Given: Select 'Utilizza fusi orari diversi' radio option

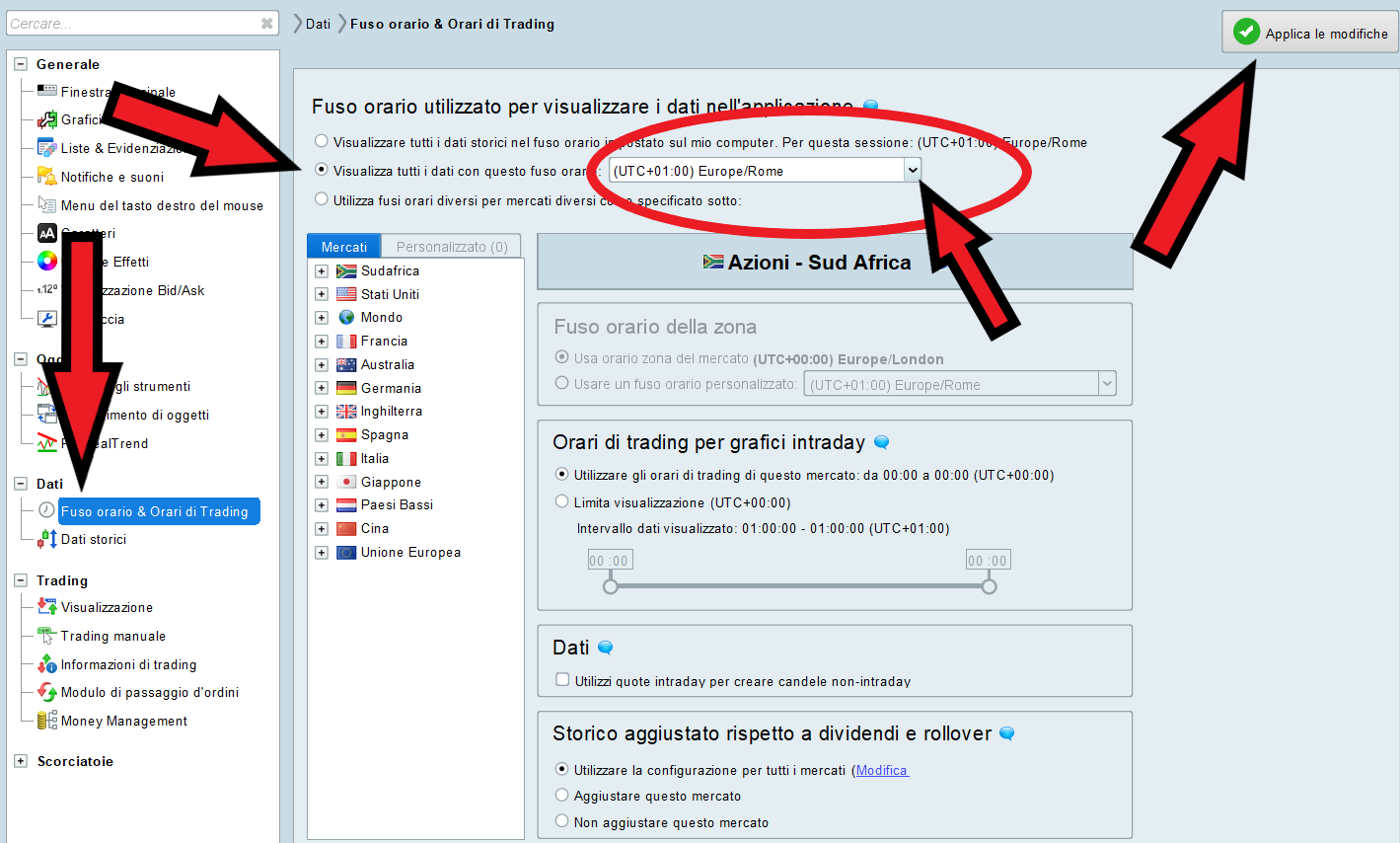Looking at the screenshot, I should pos(321,199).
